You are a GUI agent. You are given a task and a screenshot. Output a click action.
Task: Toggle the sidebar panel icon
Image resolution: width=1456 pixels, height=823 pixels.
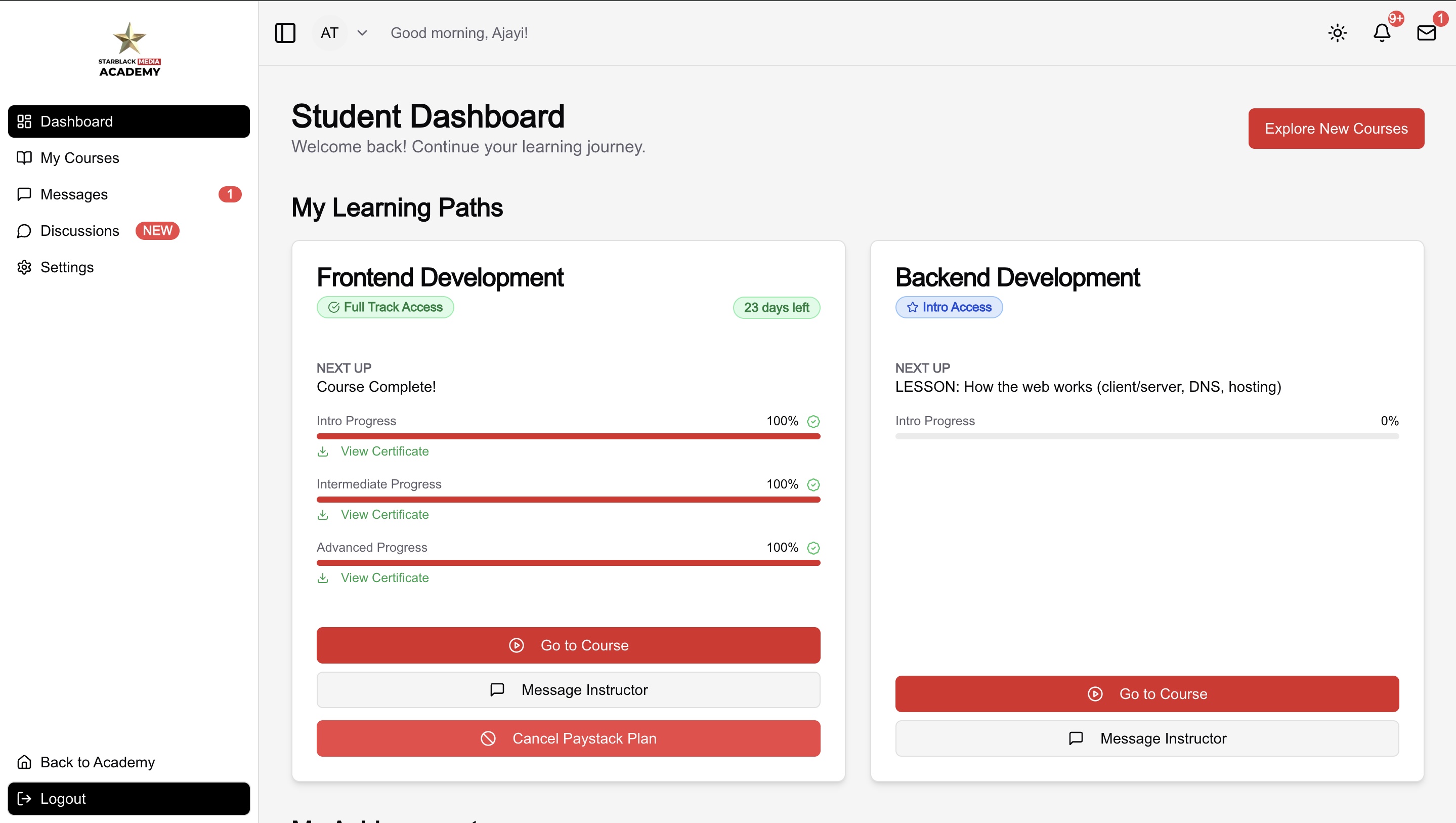point(285,33)
